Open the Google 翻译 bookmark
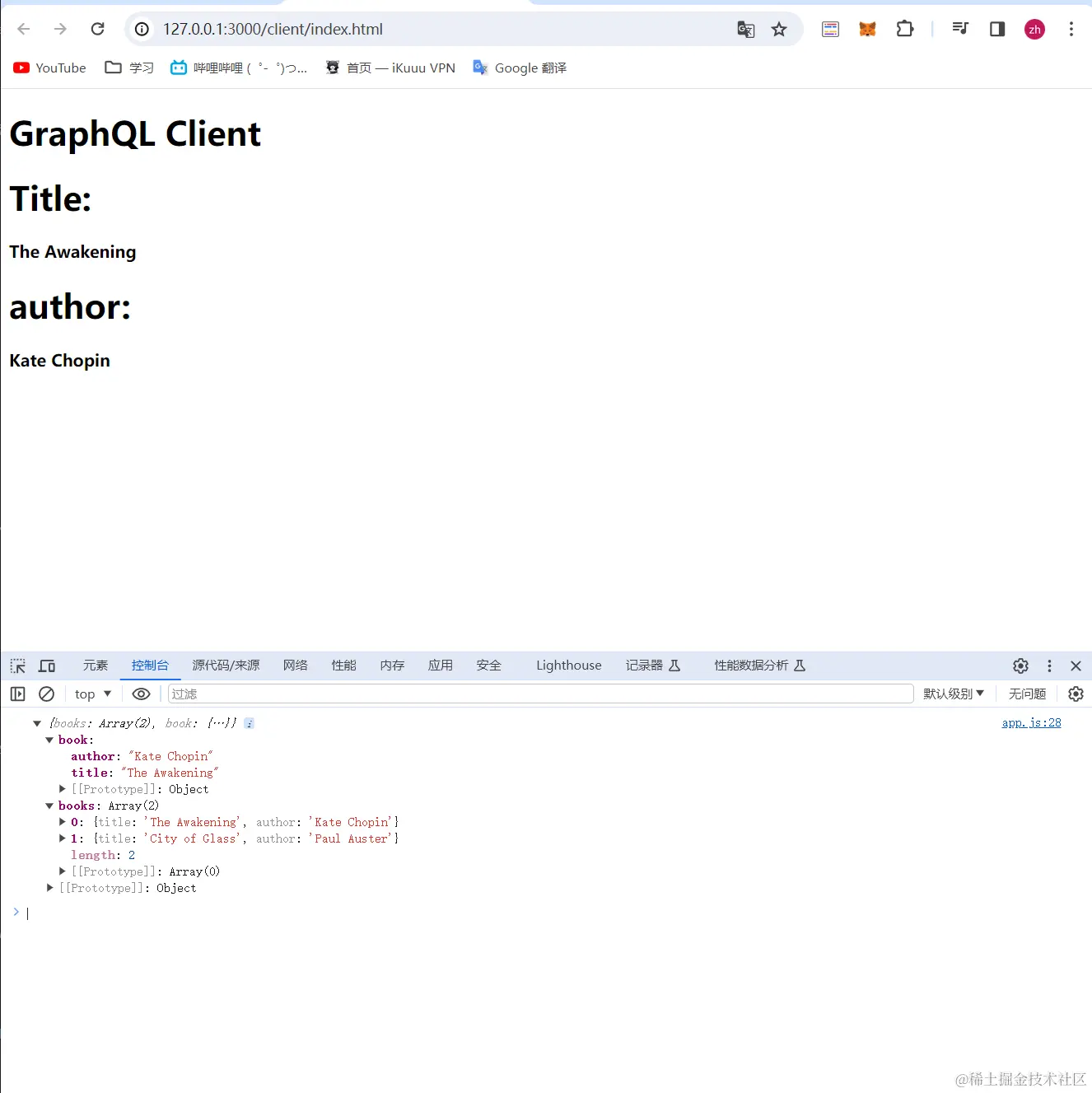The height and width of the screenshot is (1093, 1092). 520,68
